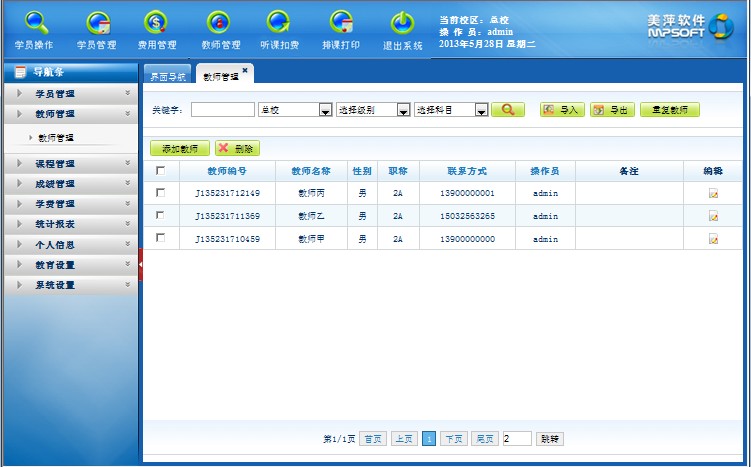Collapse the sidebar using the red splitter arrow
The width and height of the screenshot is (751, 467).
pyautogui.click(x=140, y=263)
